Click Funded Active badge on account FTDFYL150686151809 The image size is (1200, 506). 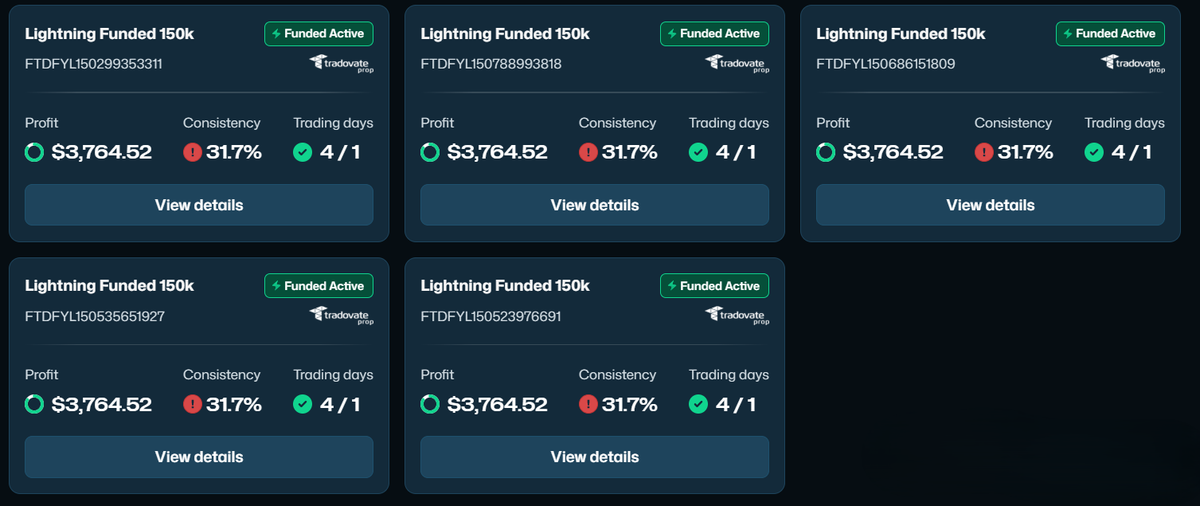pyautogui.click(x=1111, y=33)
